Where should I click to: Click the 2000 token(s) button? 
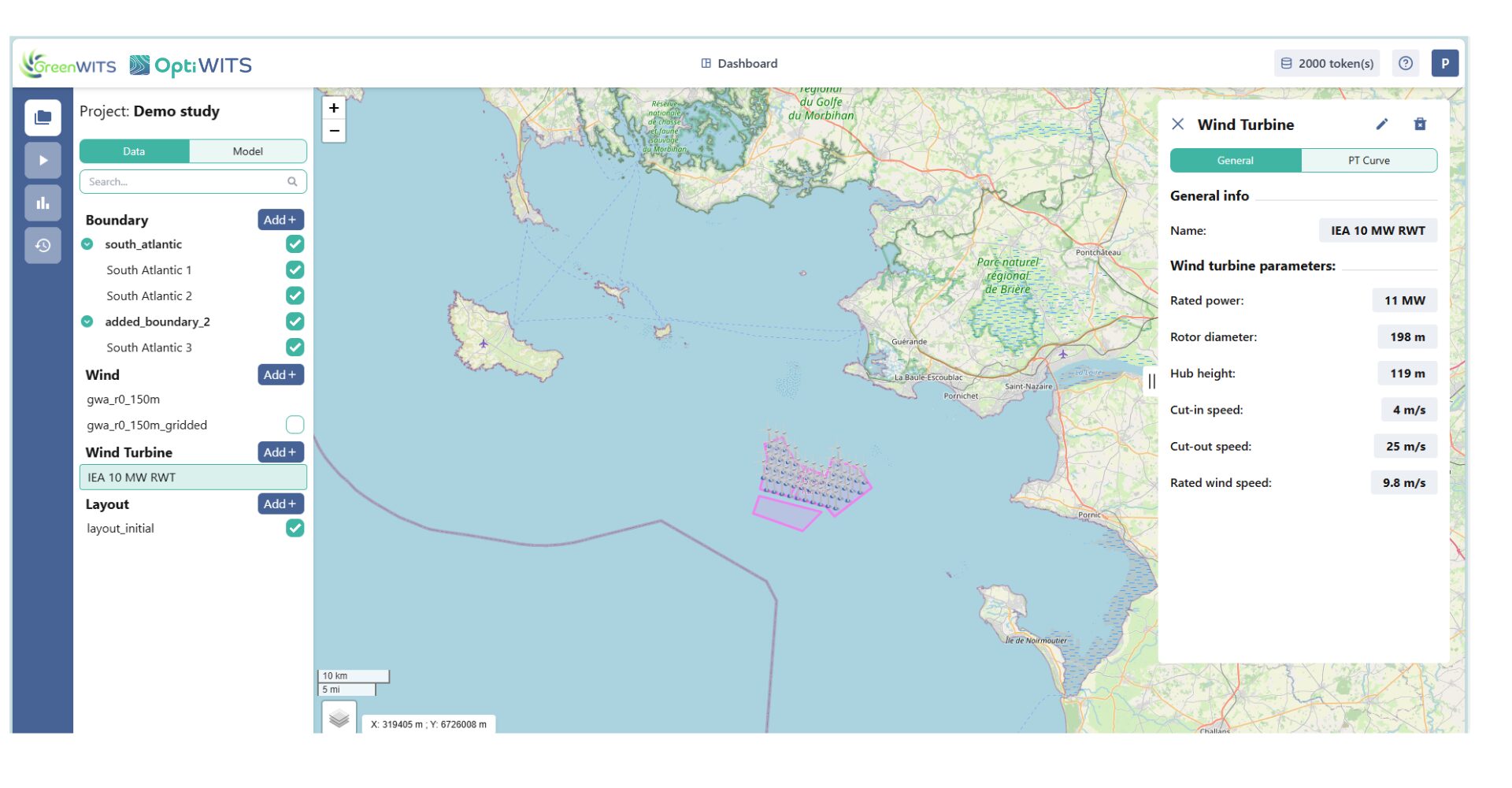click(x=1327, y=63)
